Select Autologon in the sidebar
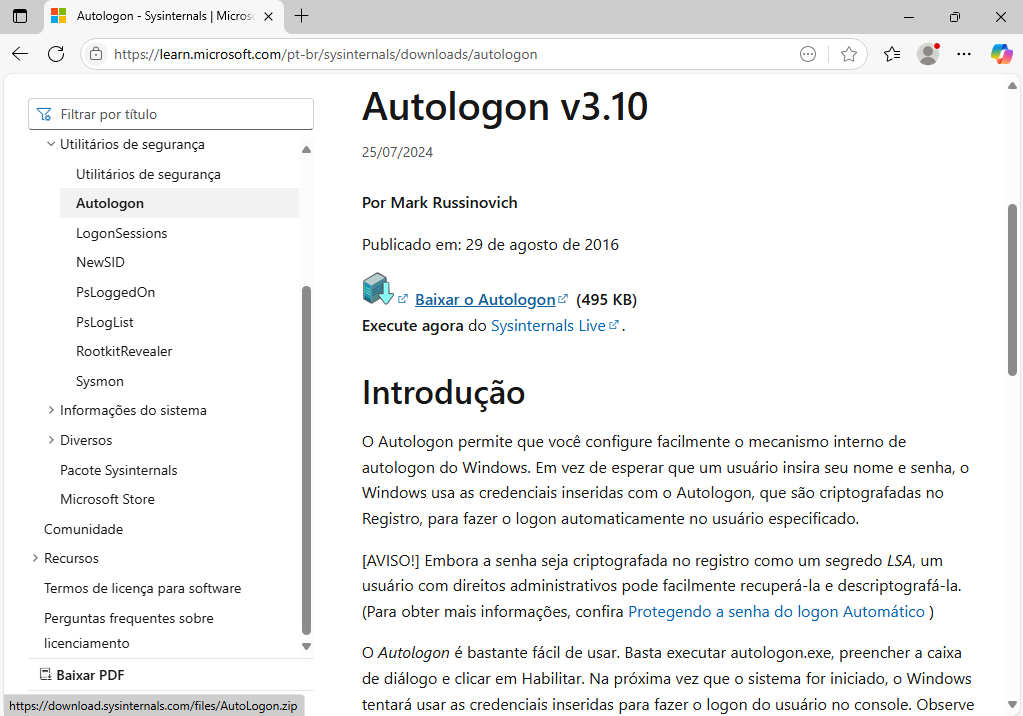 point(179,203)
